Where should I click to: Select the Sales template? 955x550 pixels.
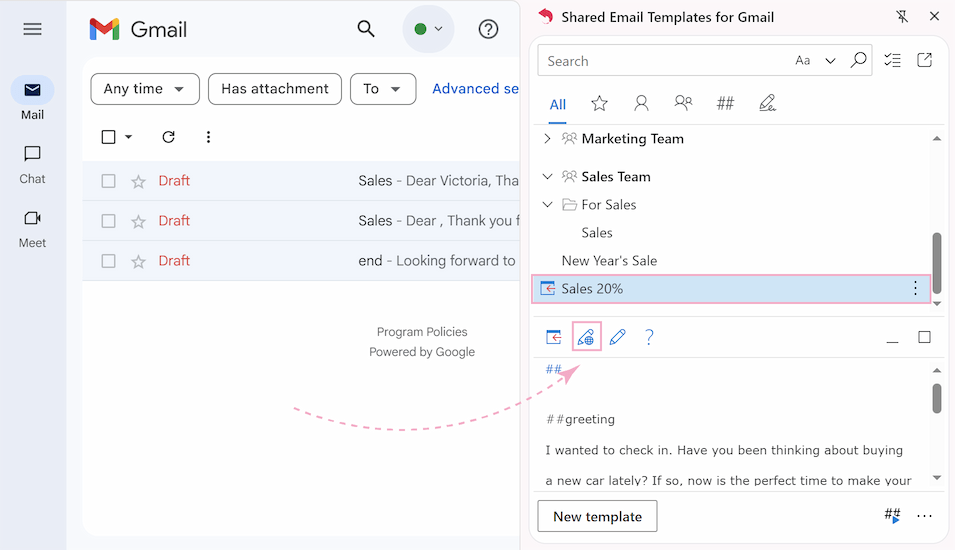[x=597, y=233]
